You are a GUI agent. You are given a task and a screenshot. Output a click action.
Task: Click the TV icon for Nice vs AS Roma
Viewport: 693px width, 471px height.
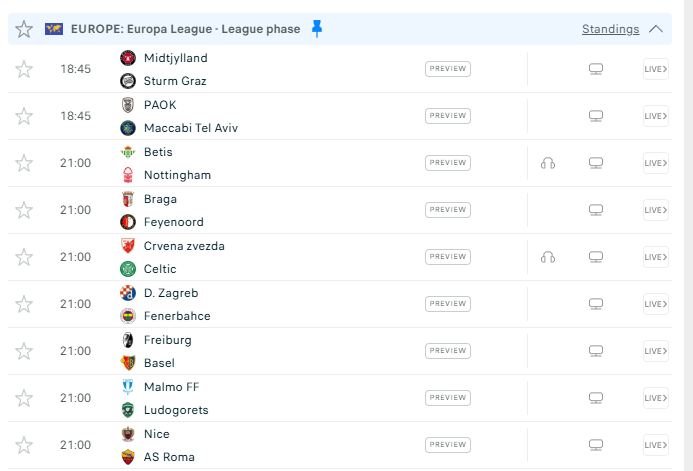tap(596, 445)
